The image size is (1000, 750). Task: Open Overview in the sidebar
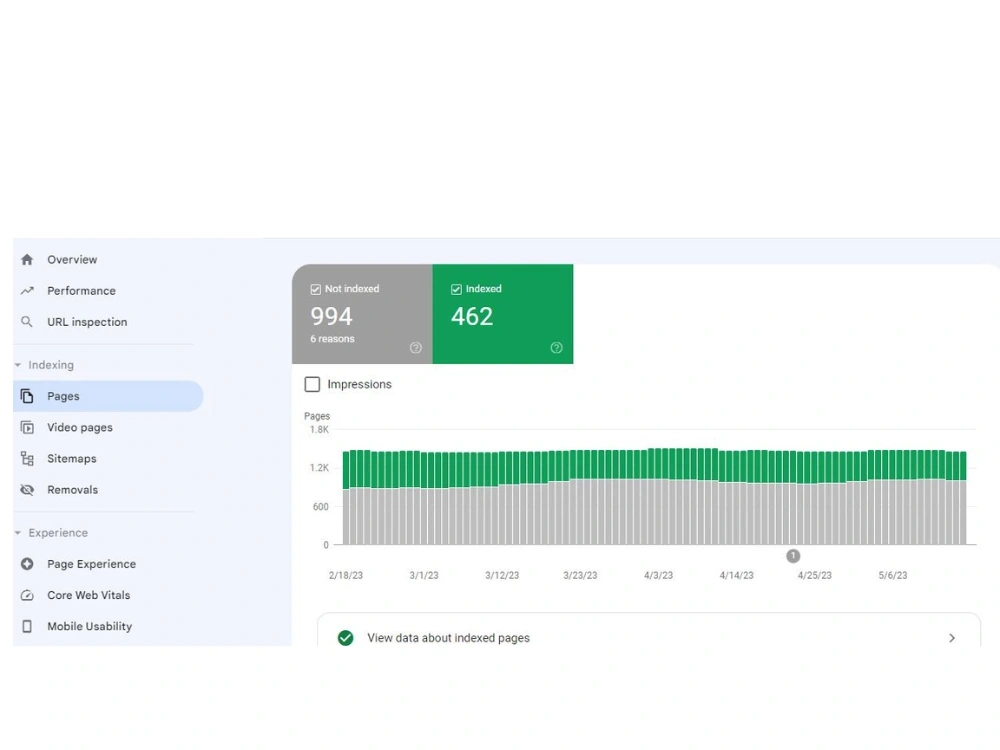pos(72,260)
